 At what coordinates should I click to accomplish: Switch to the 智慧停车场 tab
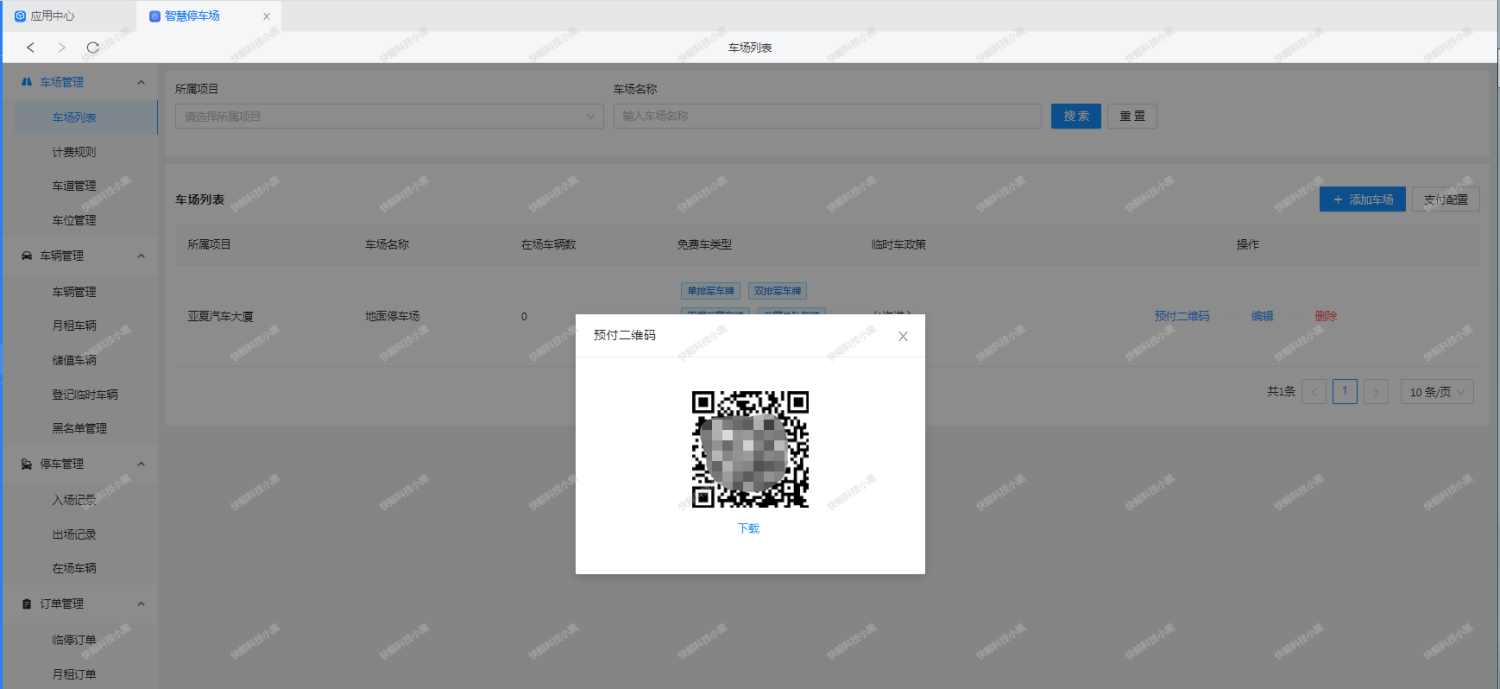click(x=208, y=16)
